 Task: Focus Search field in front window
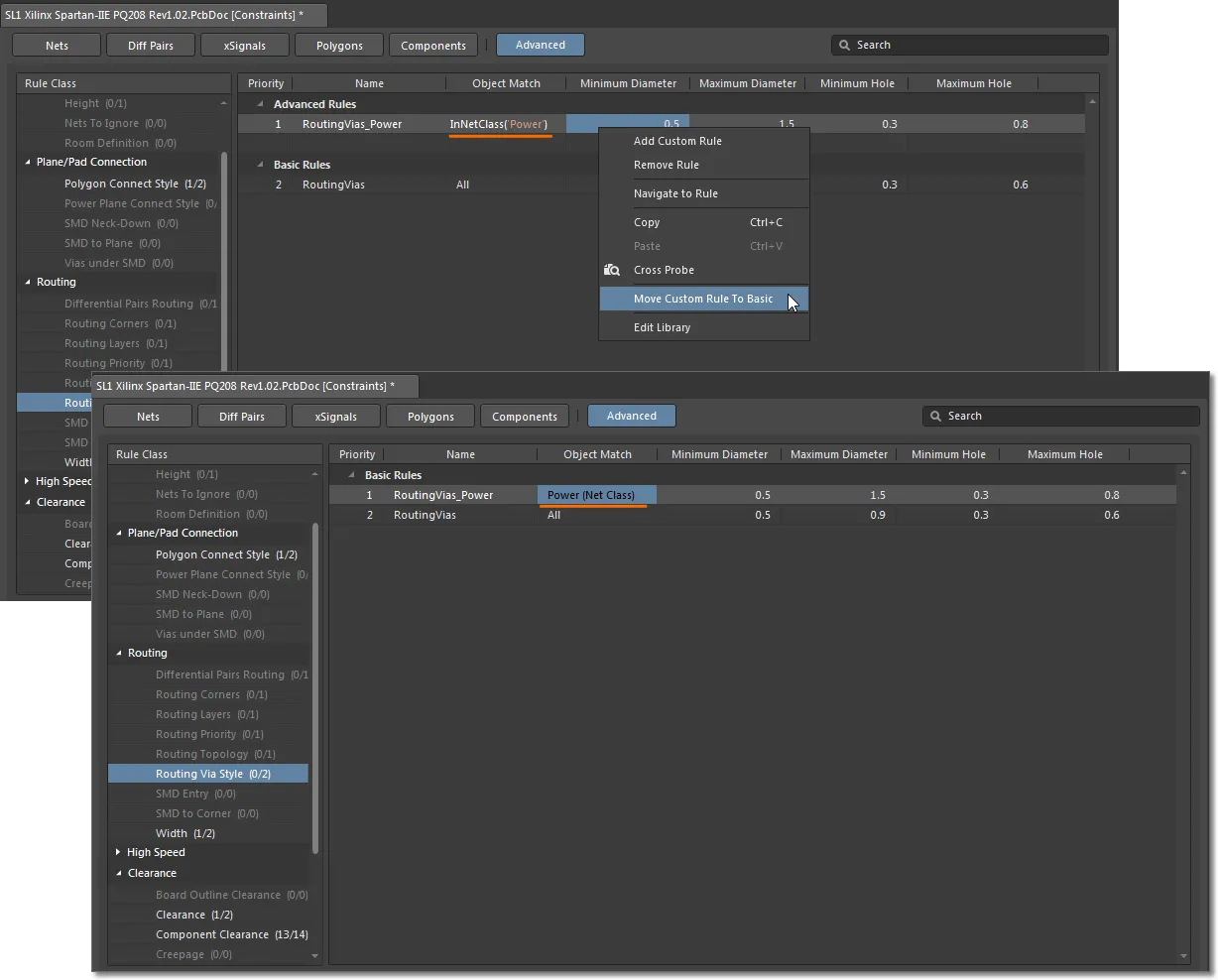coord(1061,416)
